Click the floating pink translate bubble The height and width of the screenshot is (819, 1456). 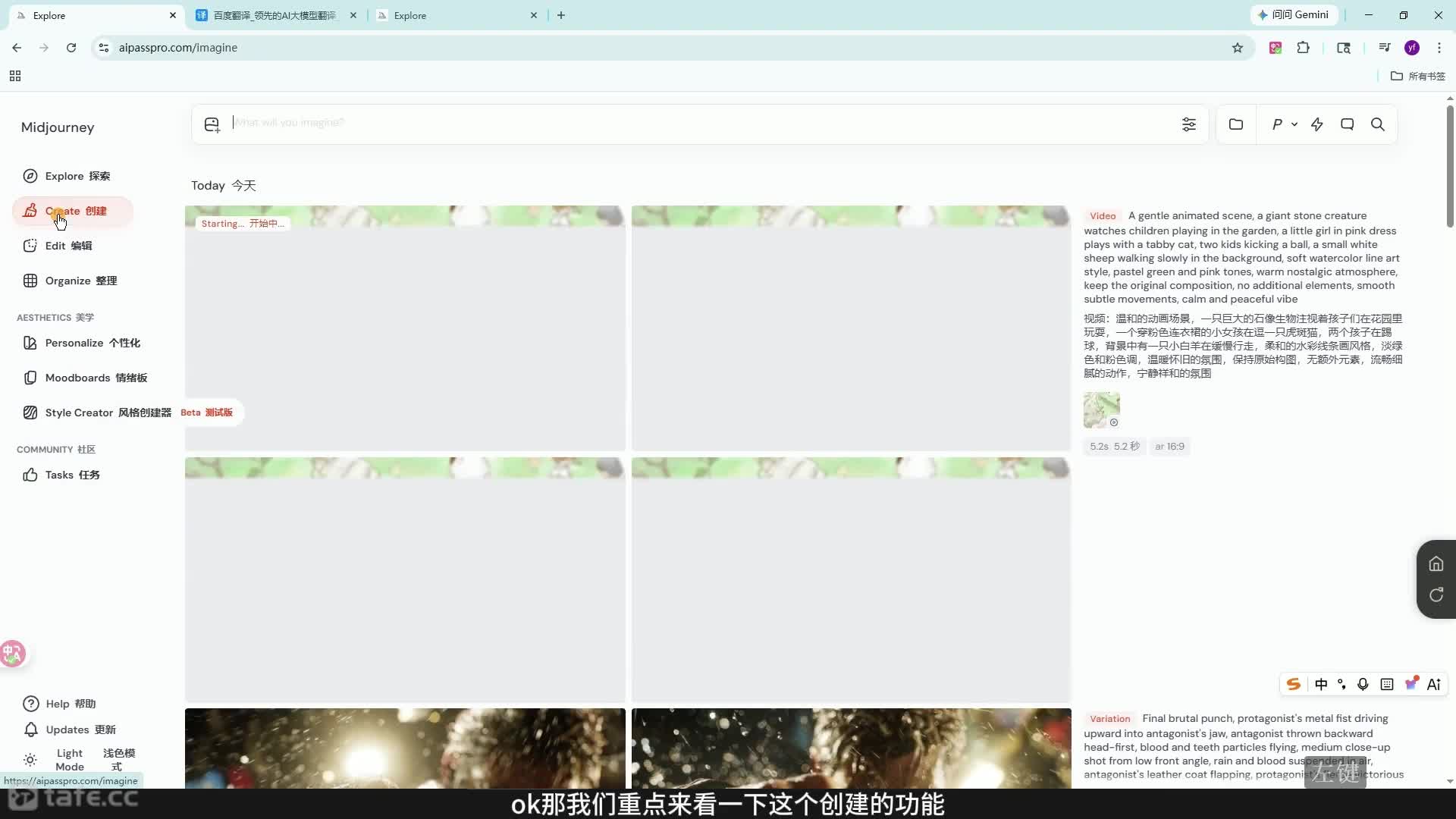point(13,653)
